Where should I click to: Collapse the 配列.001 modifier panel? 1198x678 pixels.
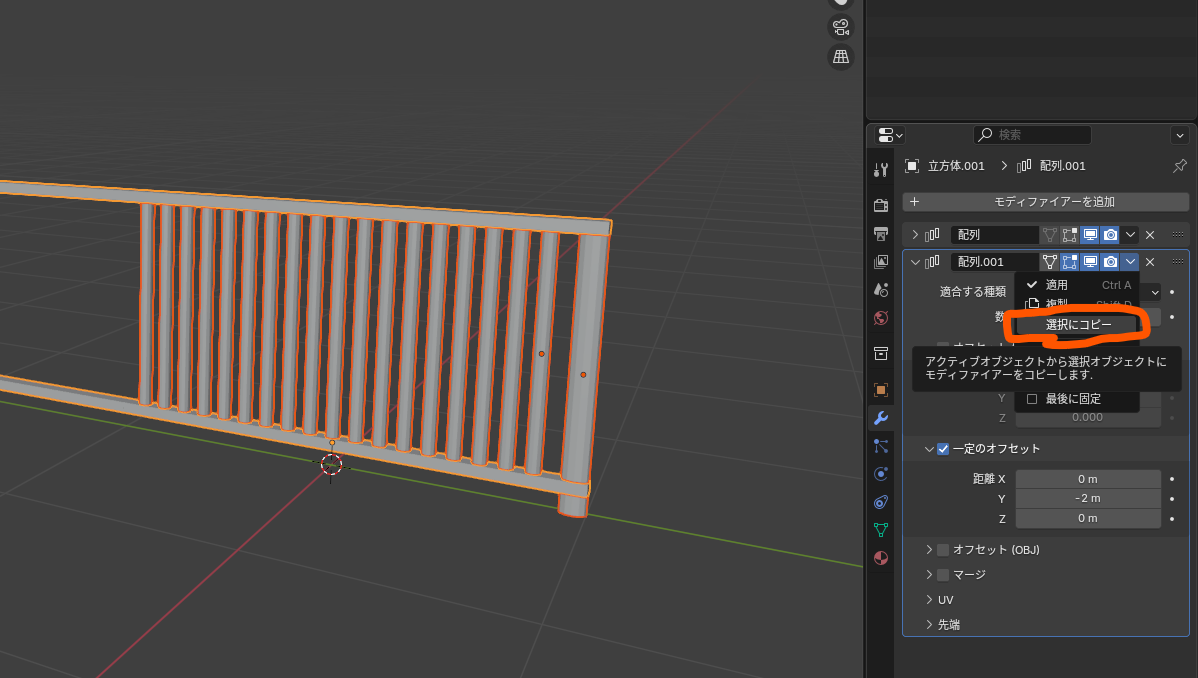915,261
